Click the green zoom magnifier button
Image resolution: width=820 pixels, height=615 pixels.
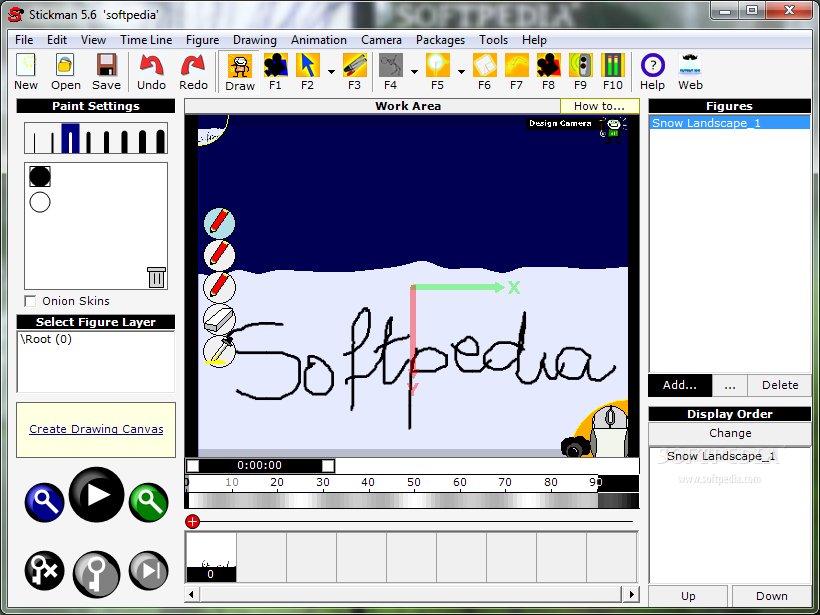(x=149, y=503)
